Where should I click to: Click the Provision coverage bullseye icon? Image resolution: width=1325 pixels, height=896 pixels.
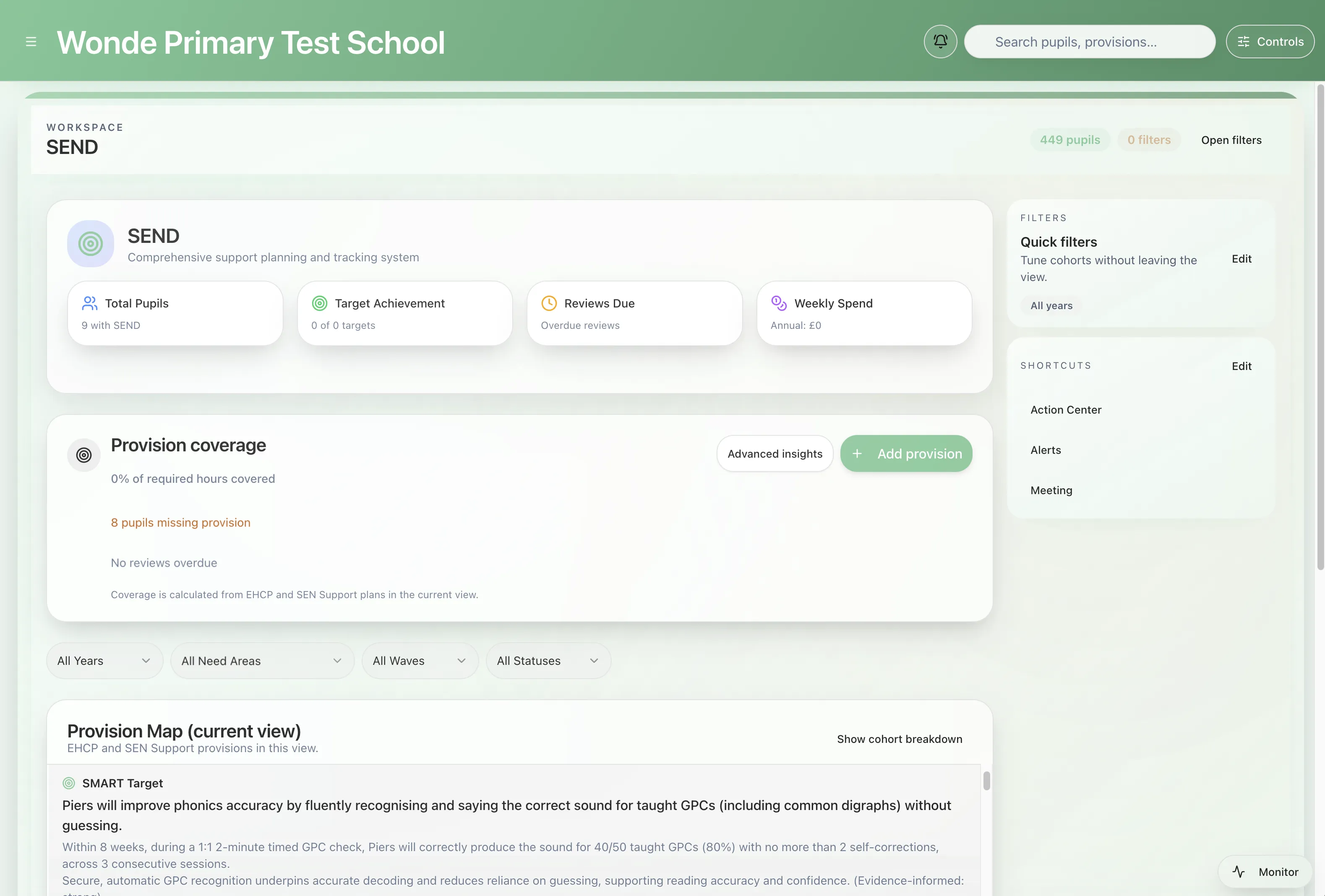pyautogui.click(x=84, y=455)
